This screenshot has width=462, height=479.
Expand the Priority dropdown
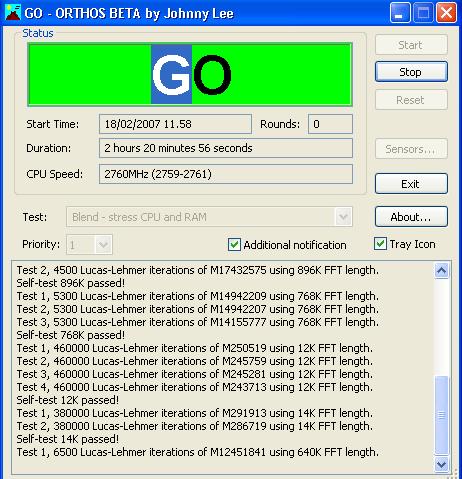coord(103,245)
